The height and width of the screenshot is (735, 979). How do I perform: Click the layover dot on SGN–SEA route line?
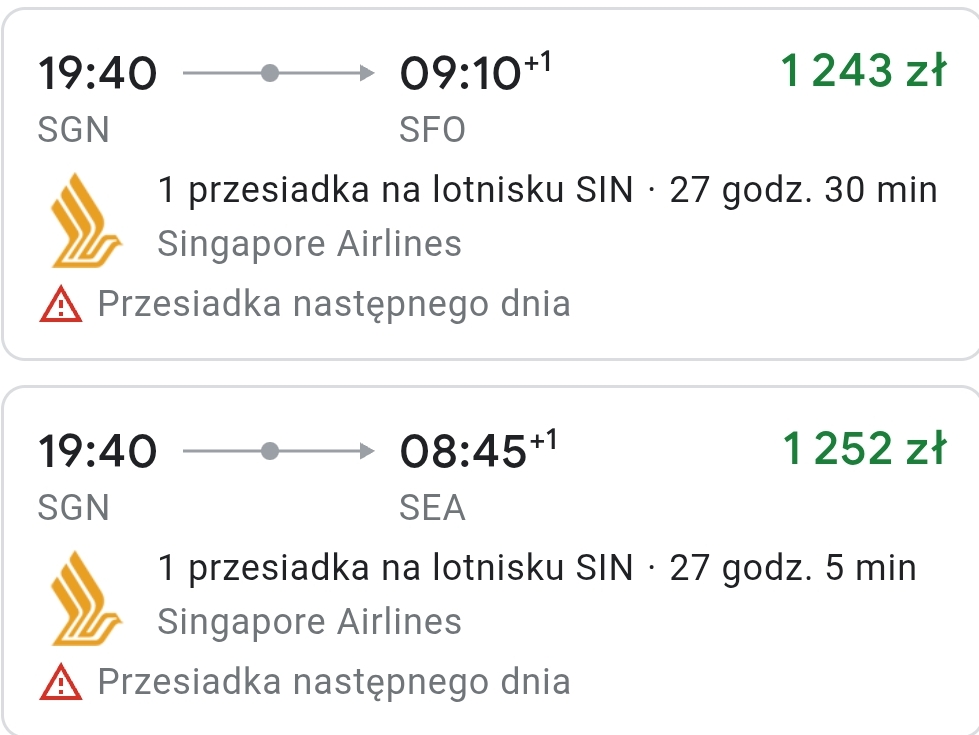pos(270,451)
